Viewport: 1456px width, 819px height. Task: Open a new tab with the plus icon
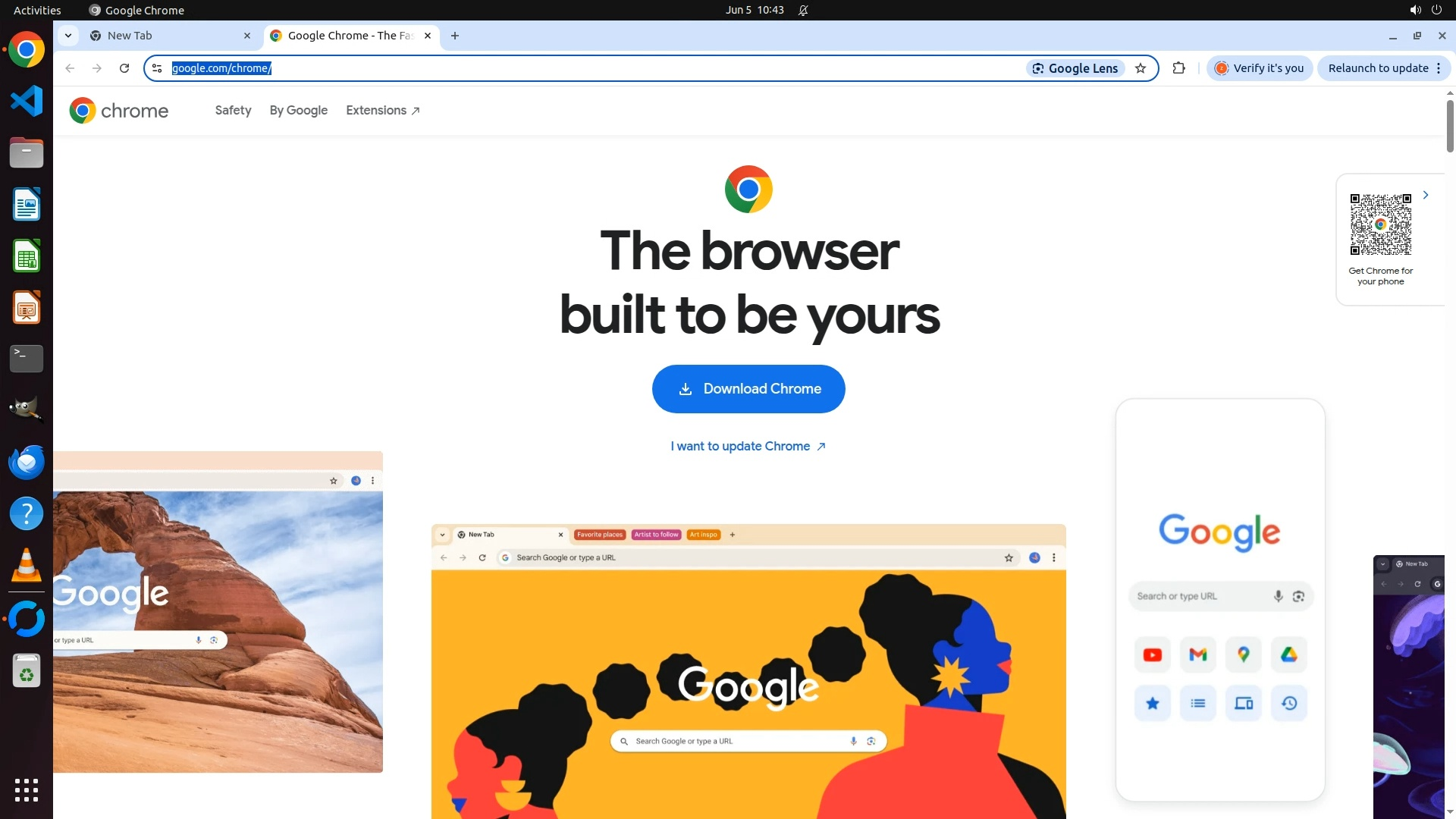click(x=455, y=36)
